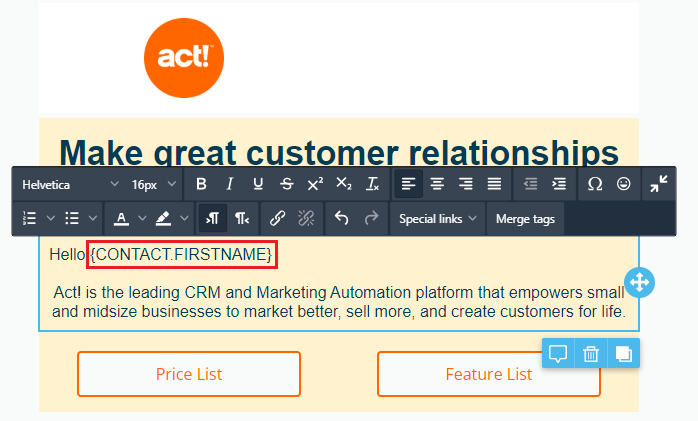Clear formatting from selected text
The width and height of the screenshot is (698, 421).
(x=373, y=184)
